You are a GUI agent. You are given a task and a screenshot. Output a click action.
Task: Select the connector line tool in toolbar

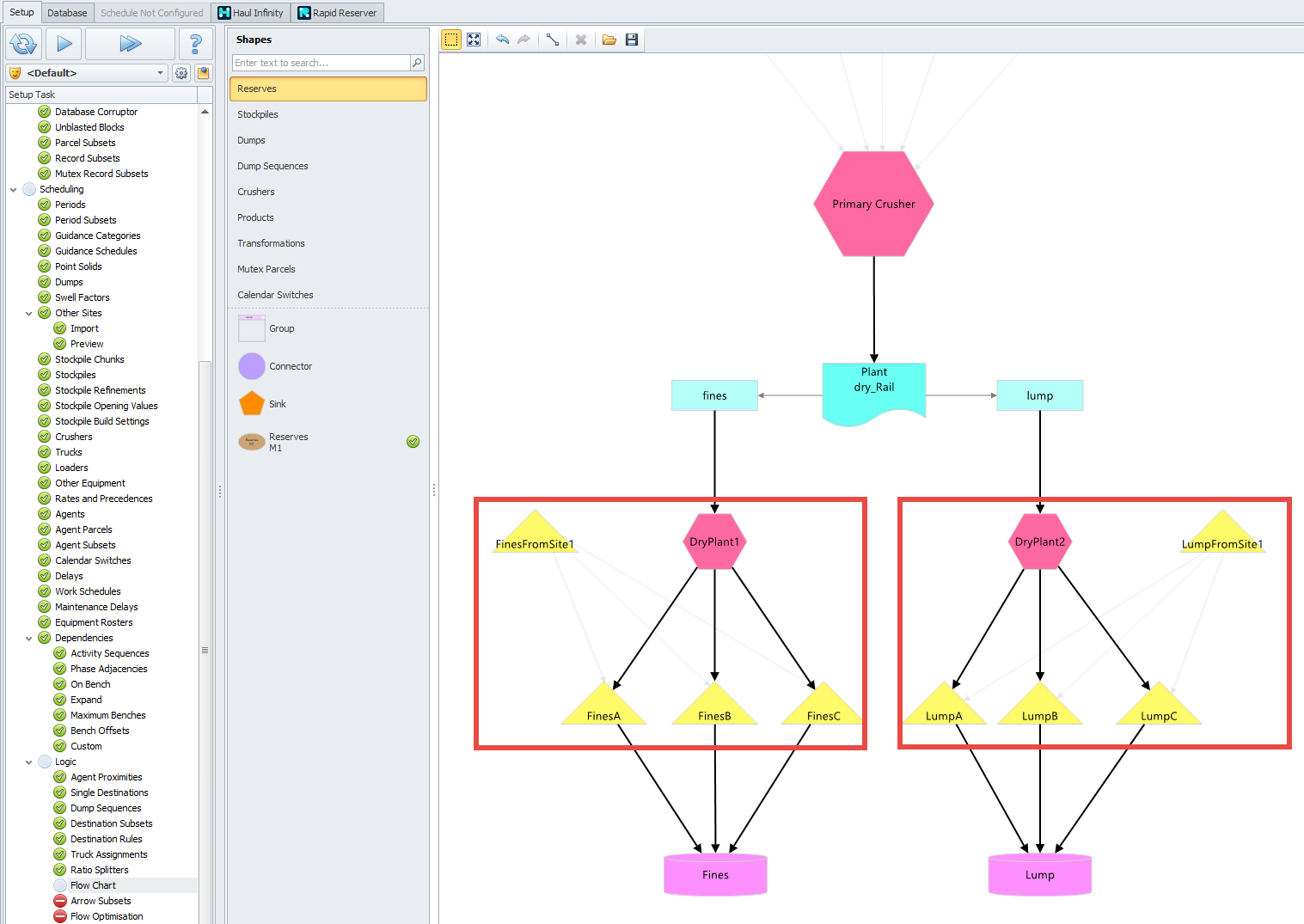[x=553, y=40]
